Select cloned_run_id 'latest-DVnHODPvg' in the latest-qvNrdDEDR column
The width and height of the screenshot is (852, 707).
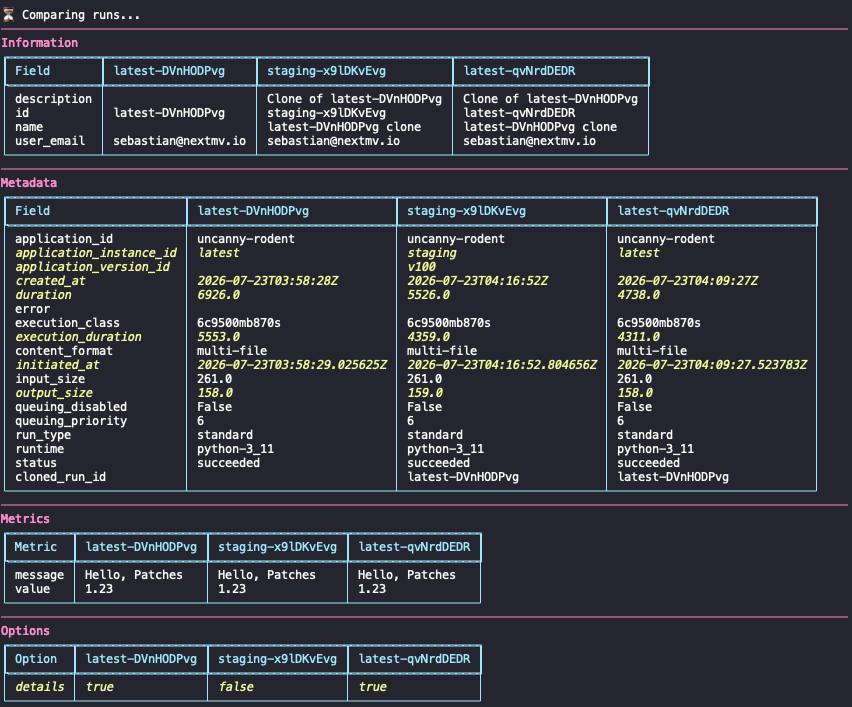click(x=673, y=477)
